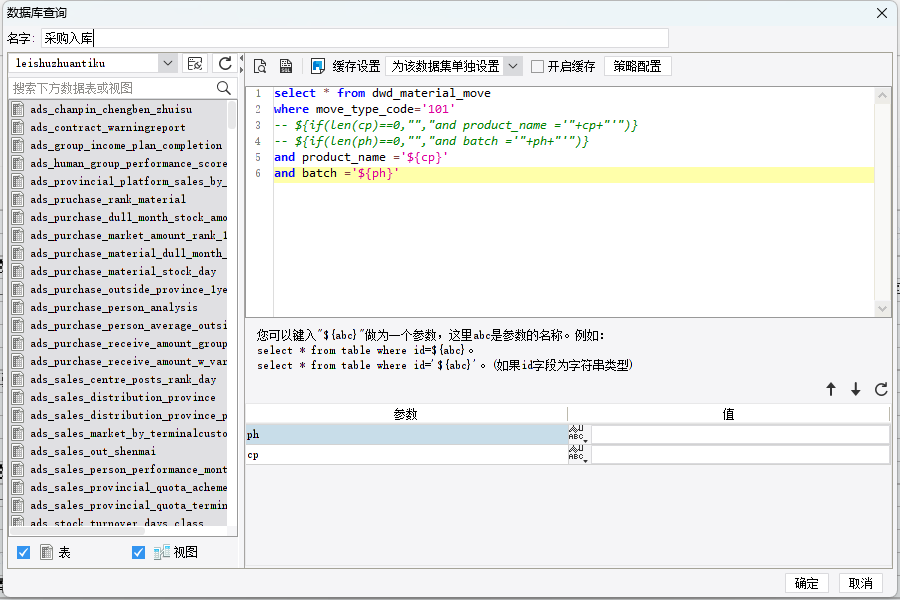This screenshot has width=900, height=600.
Task: Select ads_human_group_performance_score table
Action: click(x=129, y=163)
